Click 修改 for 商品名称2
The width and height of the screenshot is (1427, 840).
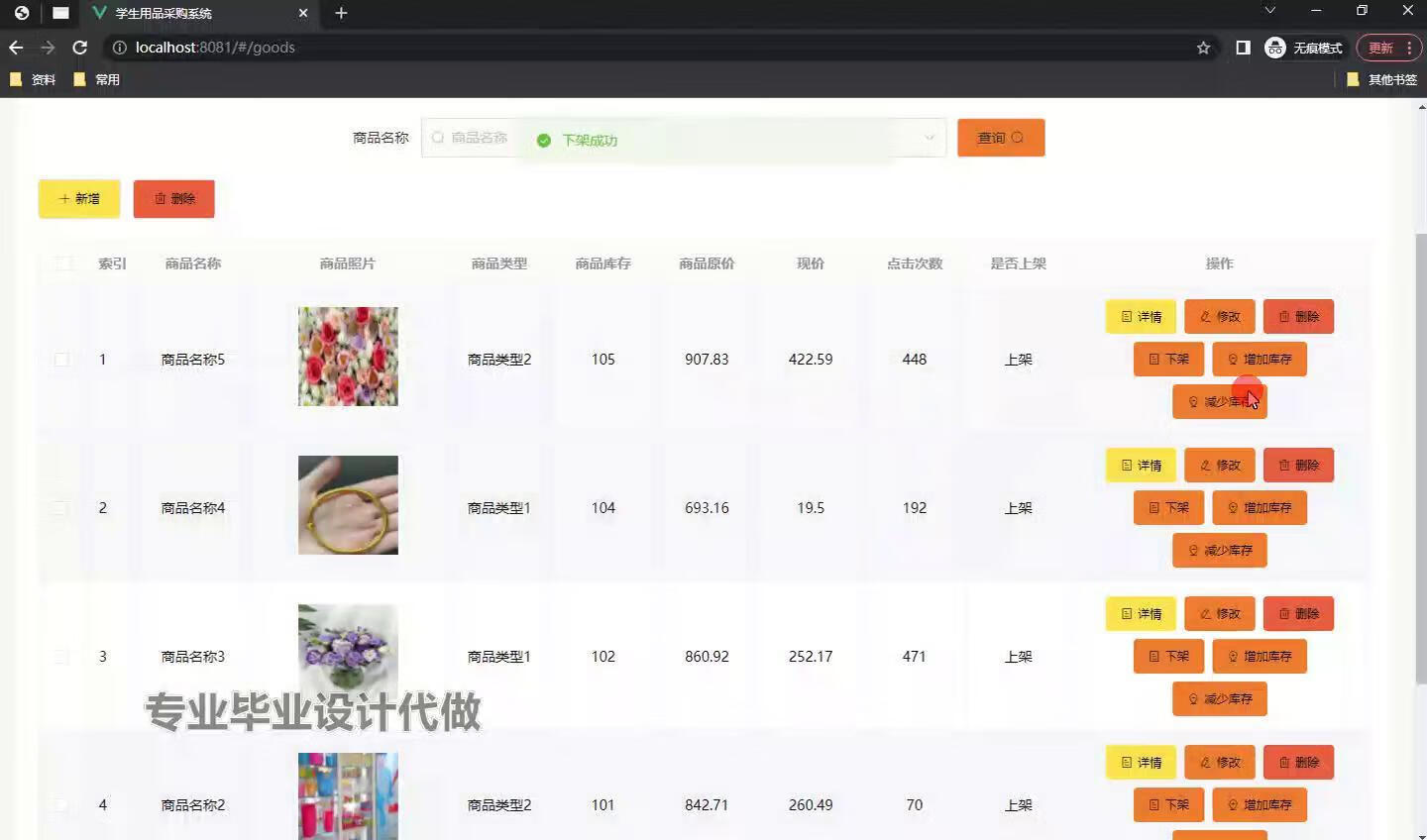pos(1220,763)
